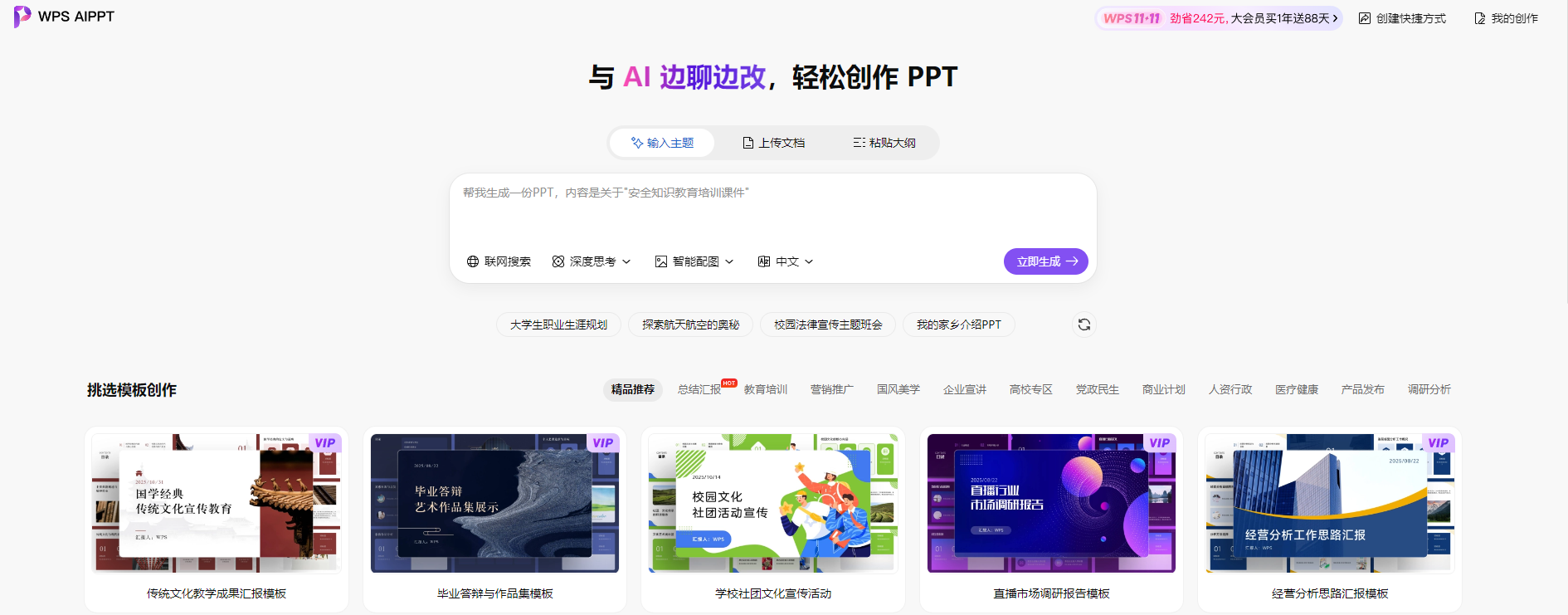Image resolution: width=1568 pixels, height=615 pixels.
Task: Select the 调研分析 category tab
Action: (1429, 389)
